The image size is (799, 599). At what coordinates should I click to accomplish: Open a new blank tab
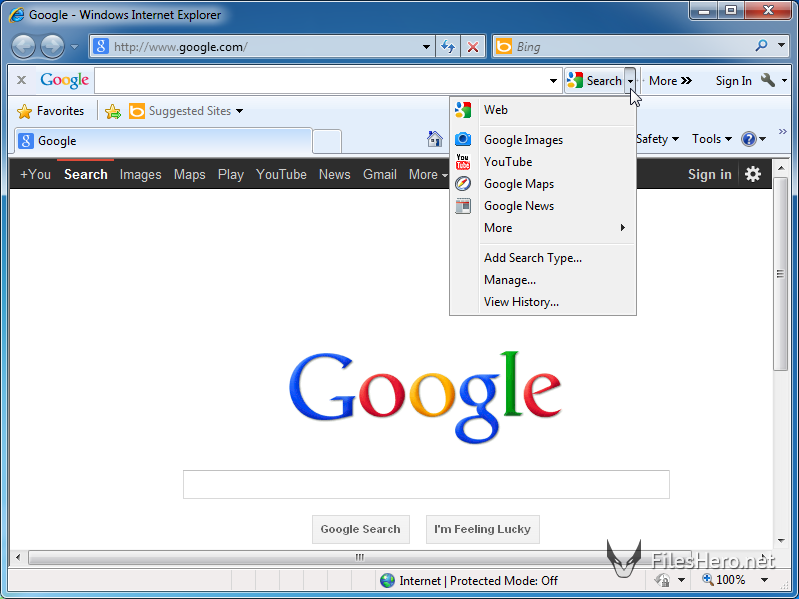click(x=327, y=141)
